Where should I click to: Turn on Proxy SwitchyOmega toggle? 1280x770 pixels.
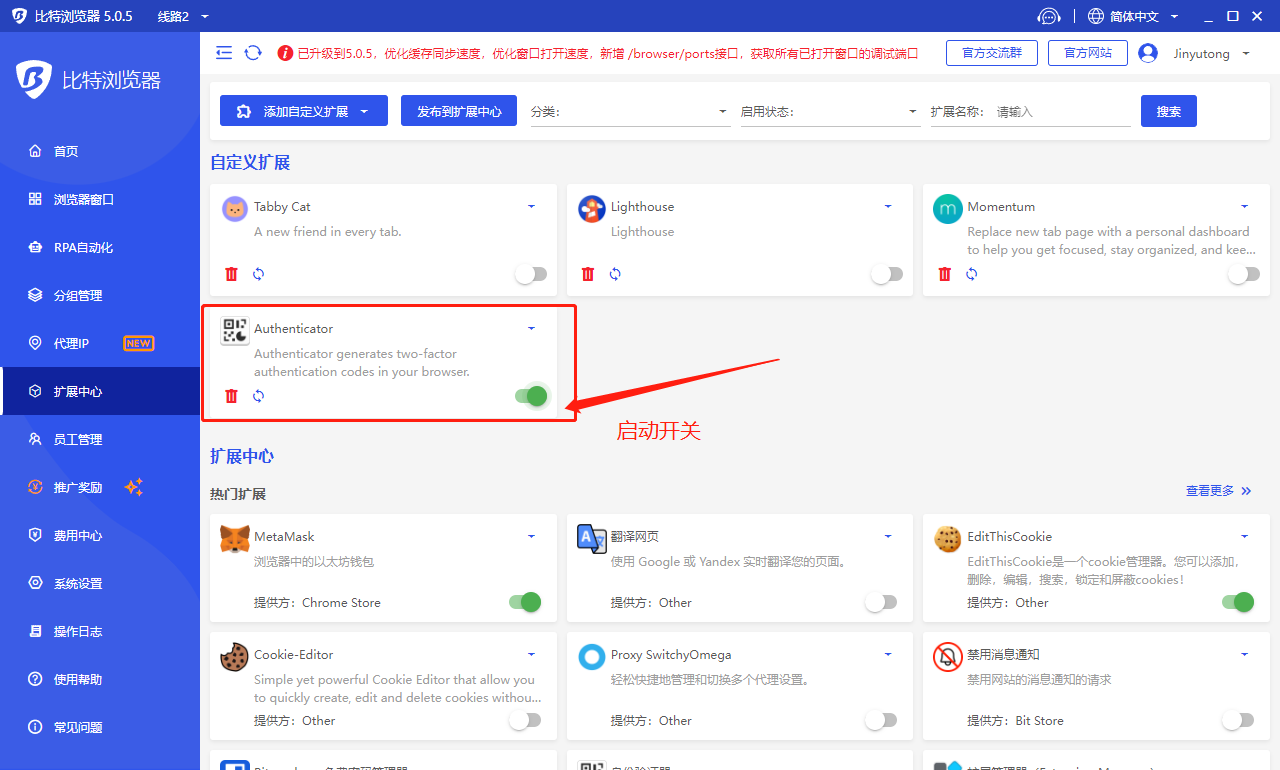click(x=881, y=720)
